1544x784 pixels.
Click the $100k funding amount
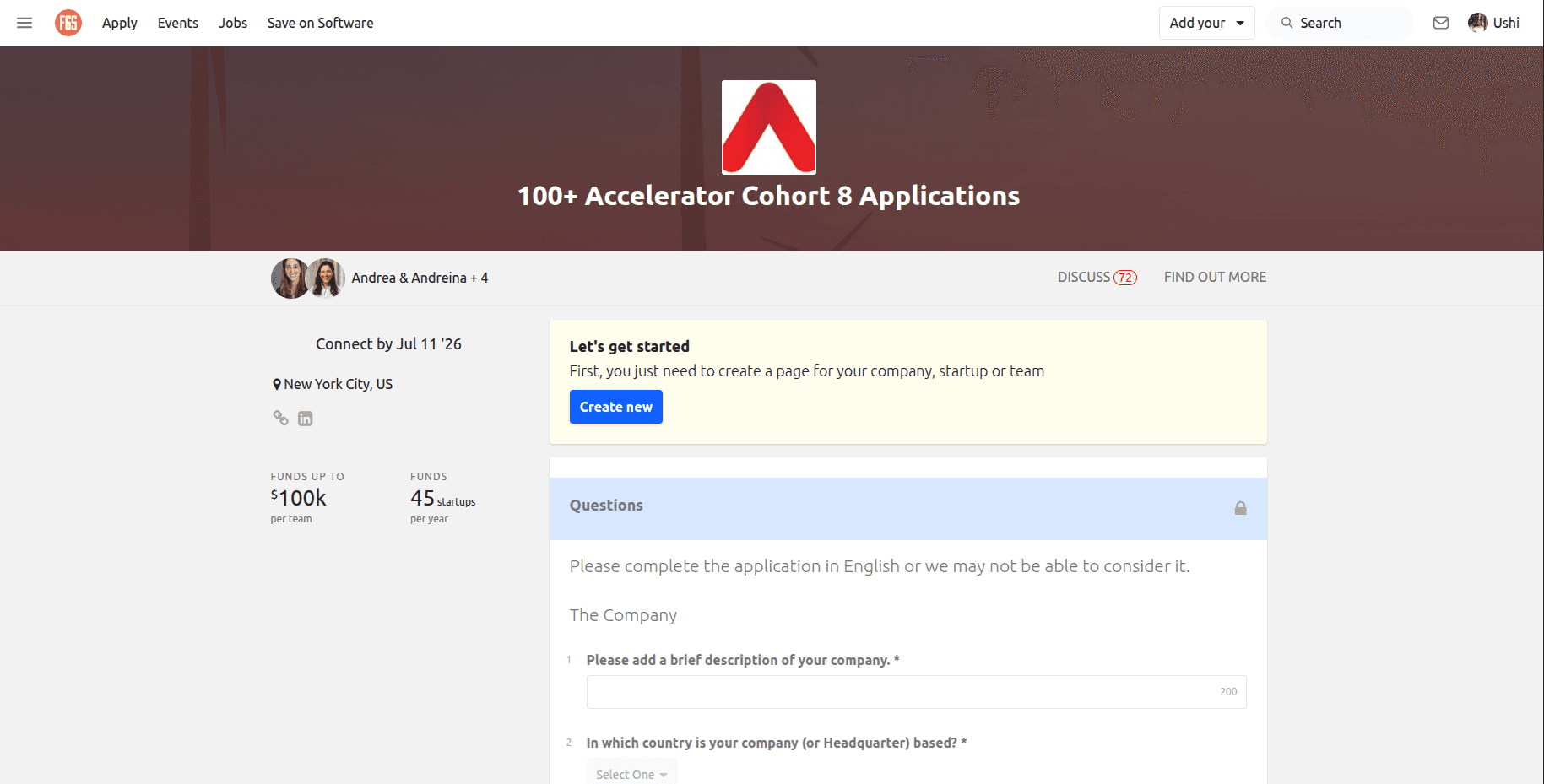[x=299, y=498]
